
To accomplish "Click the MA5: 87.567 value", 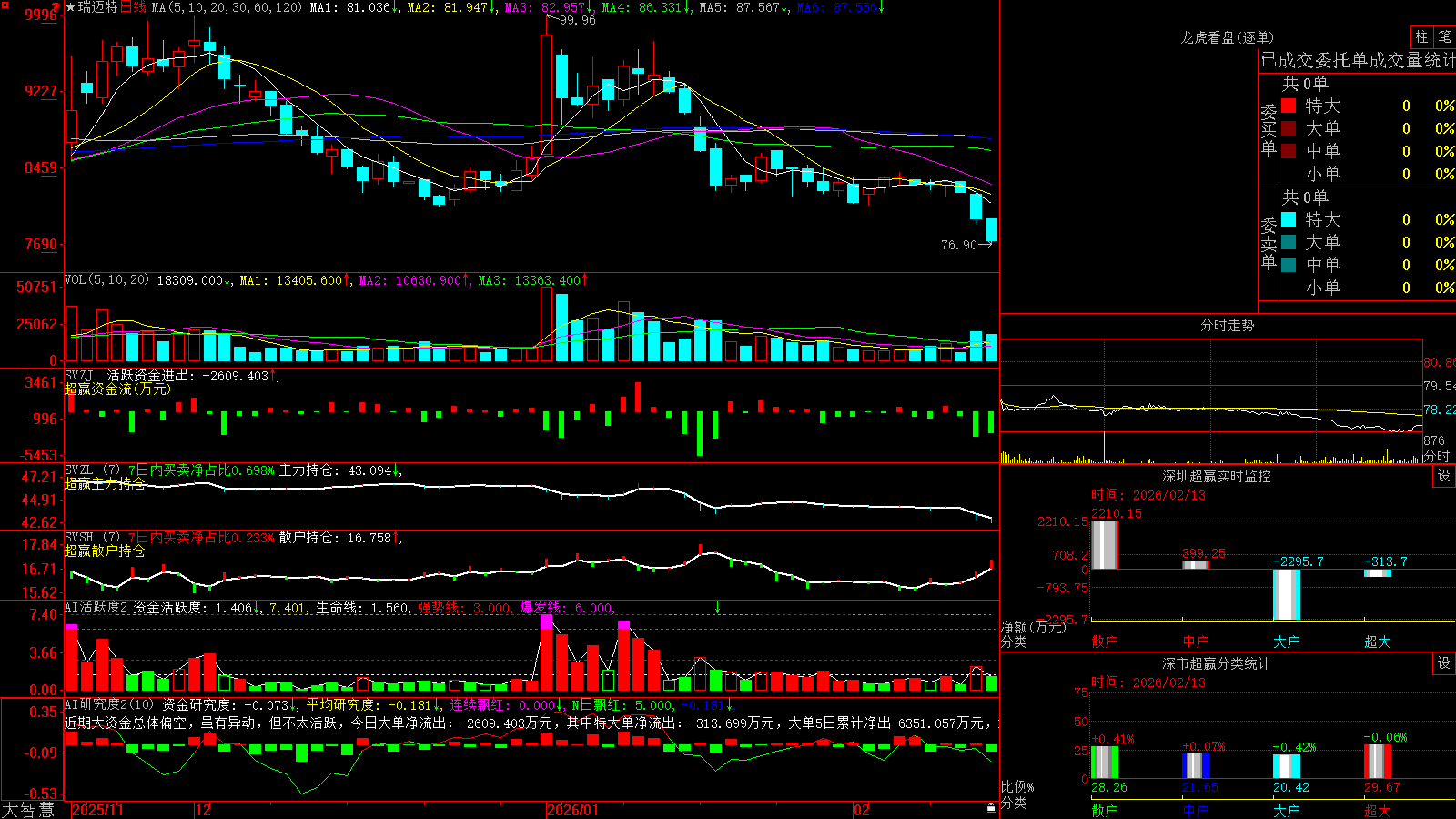I will [739, 7].
